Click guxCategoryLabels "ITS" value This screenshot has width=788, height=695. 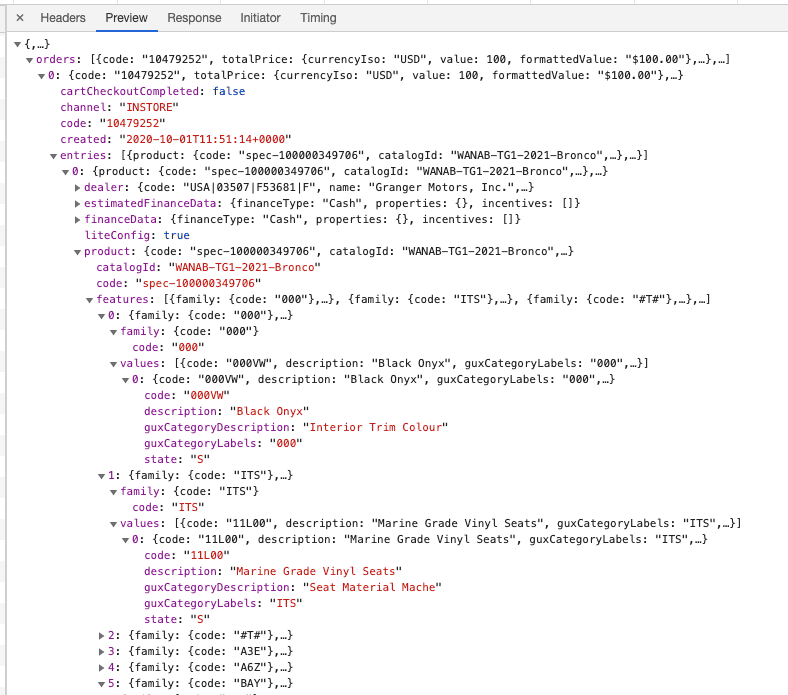click(286, 604)
